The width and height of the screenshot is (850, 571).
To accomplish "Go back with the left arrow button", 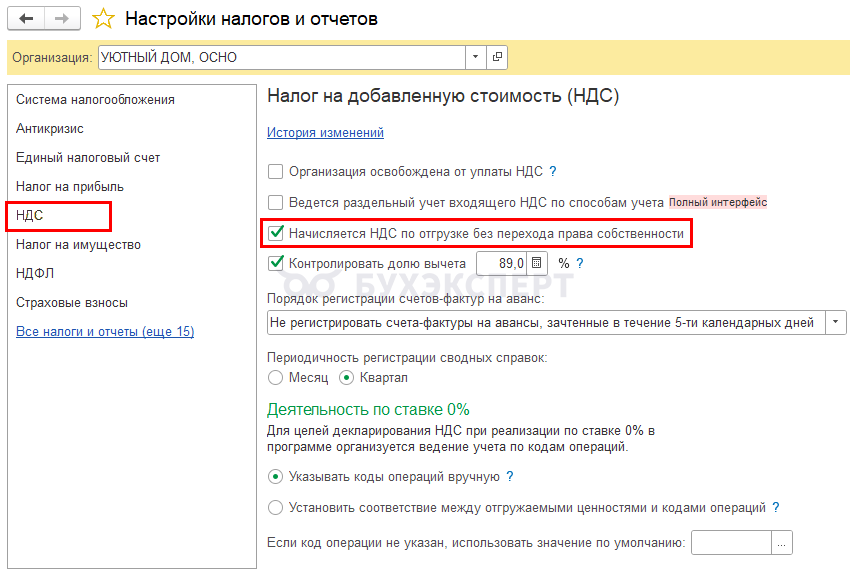I will (26, 18).
